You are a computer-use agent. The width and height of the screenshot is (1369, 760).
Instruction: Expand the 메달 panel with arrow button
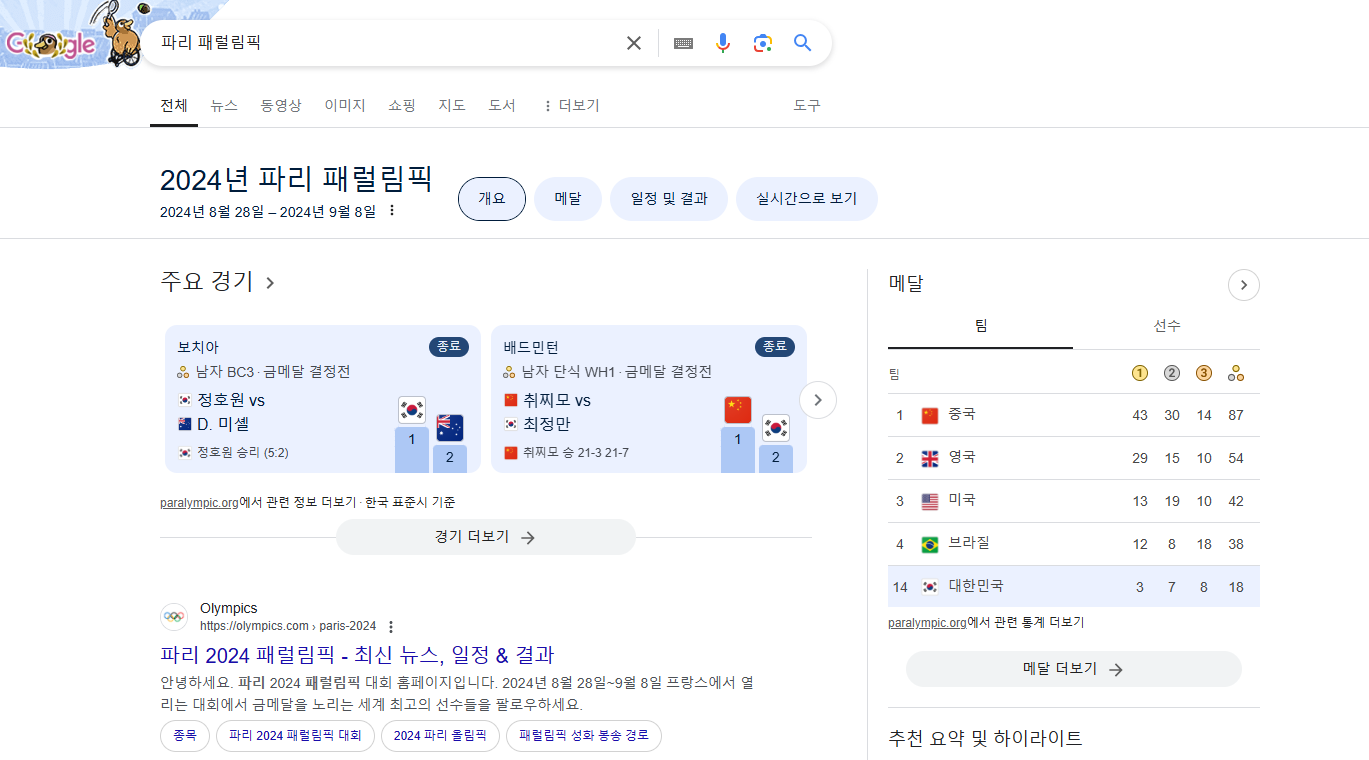[1244, 285]
